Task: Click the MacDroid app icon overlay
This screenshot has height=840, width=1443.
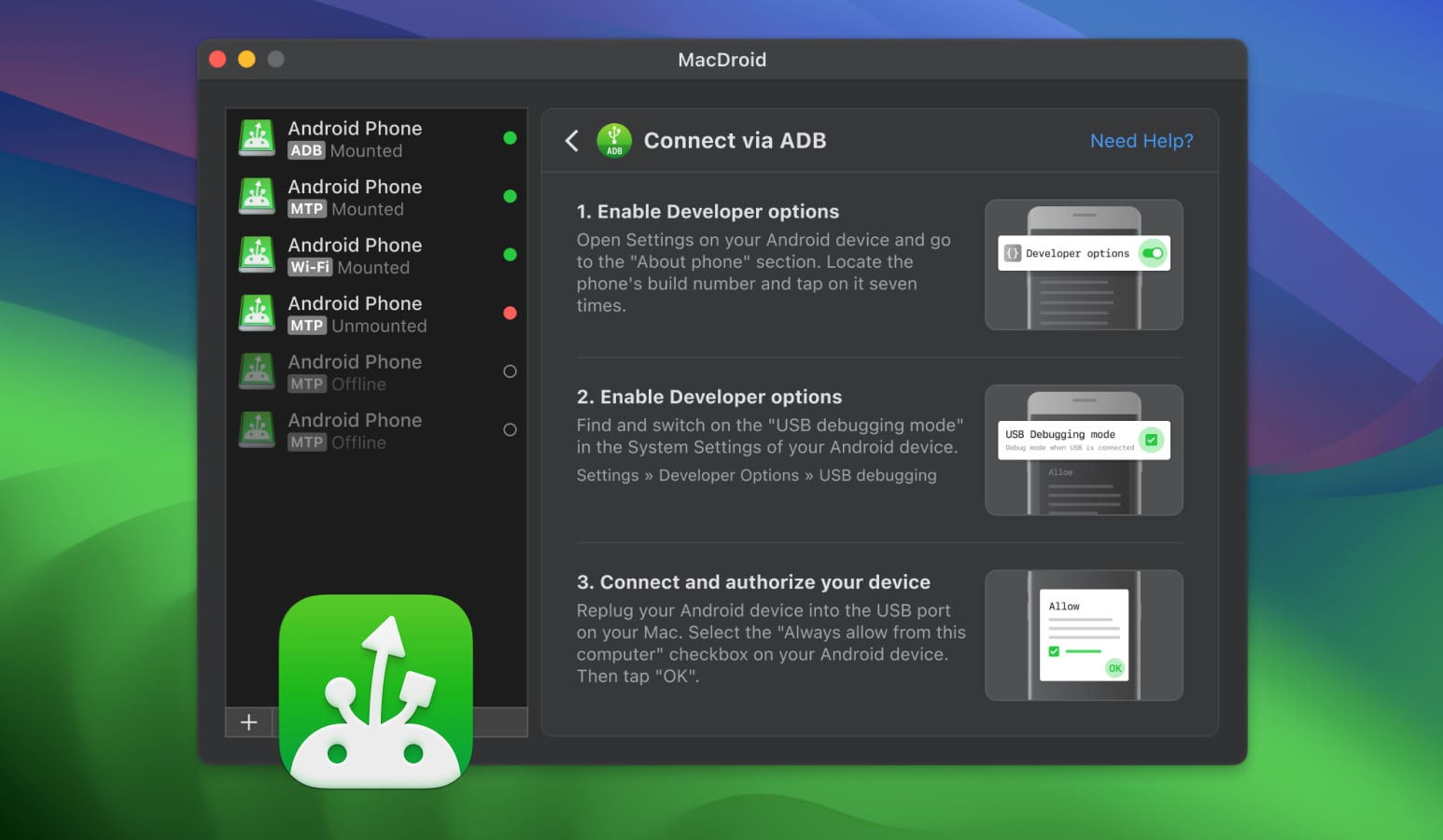Action: pyautogui.click(x=375, y=691)
